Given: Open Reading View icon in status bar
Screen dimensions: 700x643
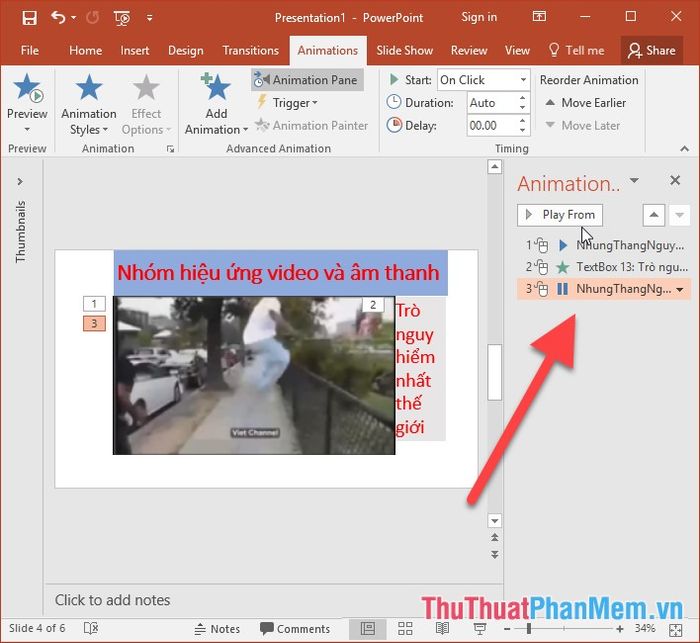Looking at the screenshot, I should pos(442,628).
